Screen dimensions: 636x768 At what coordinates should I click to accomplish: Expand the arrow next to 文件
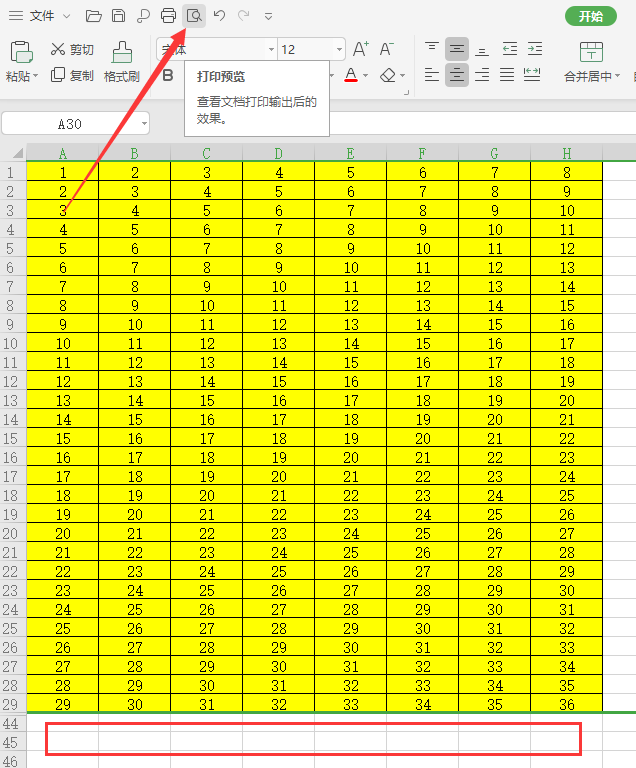point(67,16)
